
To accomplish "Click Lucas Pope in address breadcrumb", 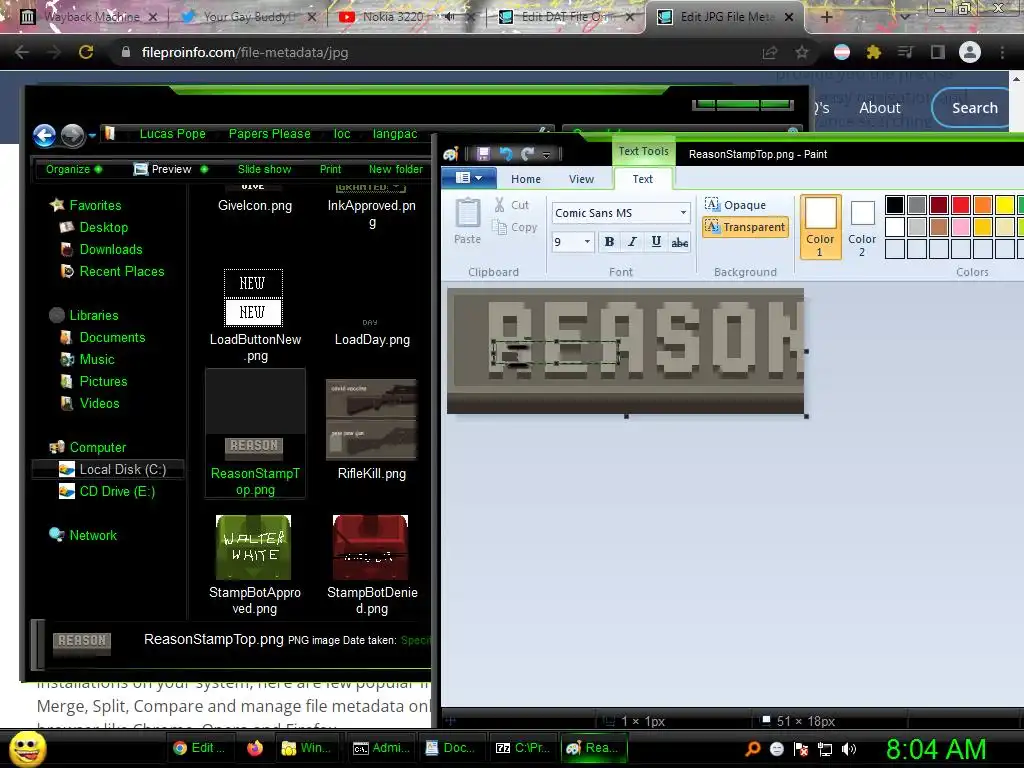I will (x=172, y=134).
